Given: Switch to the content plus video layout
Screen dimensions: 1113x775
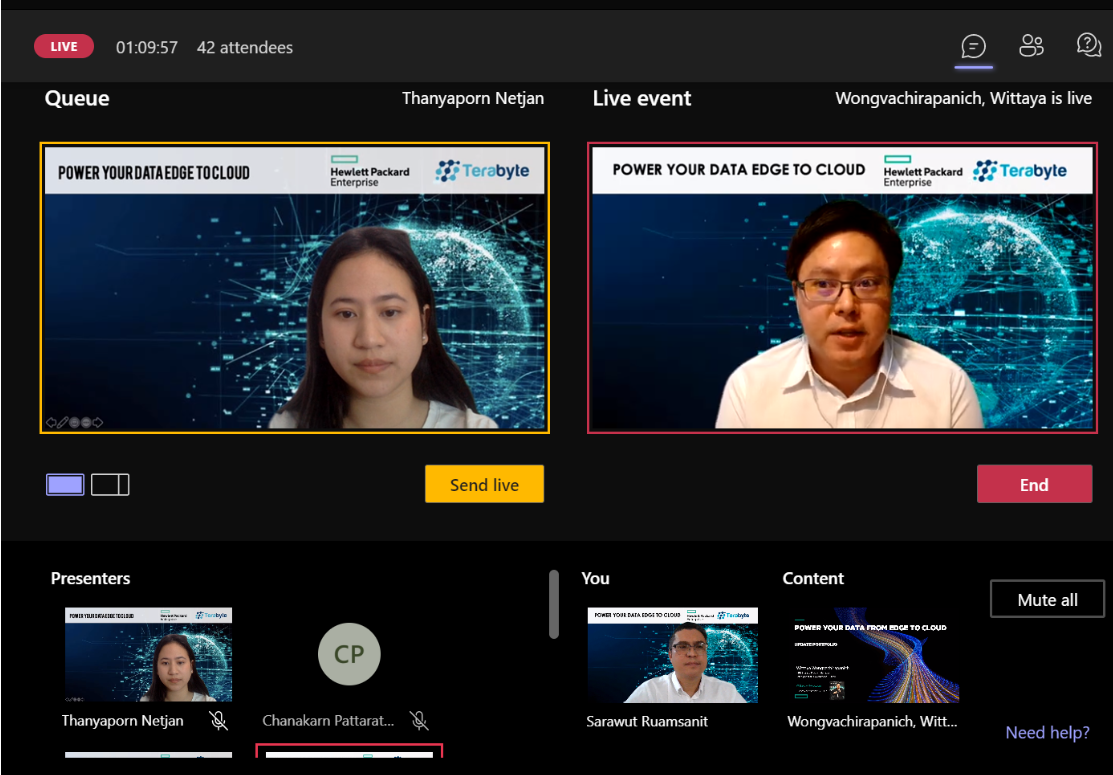Looking at the screenshot, I should (110, 485).
